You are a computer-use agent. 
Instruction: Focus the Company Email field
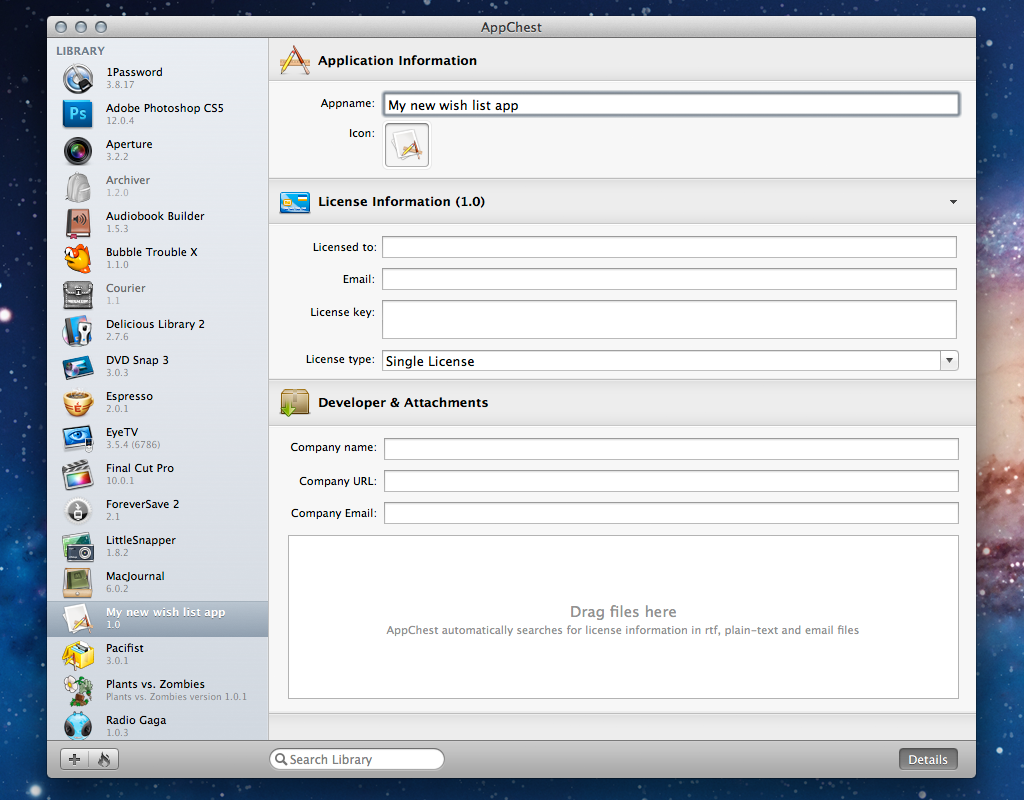coord(671,513)
